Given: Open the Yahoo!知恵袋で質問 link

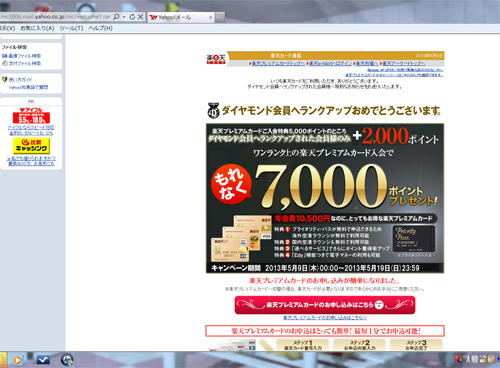Looking at the screenshot, I should pos(28,87).
